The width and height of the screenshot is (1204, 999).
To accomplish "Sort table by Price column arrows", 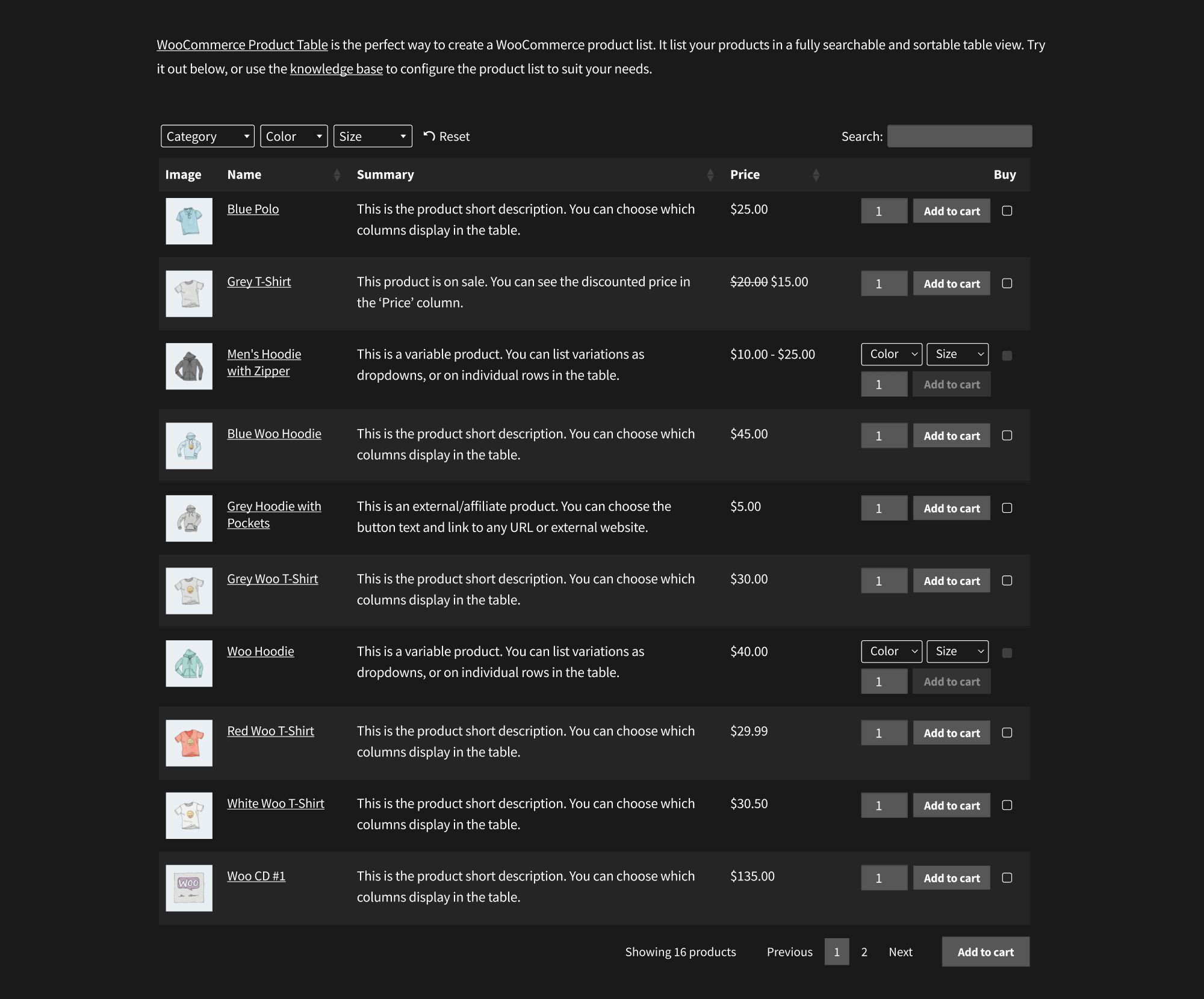I will (816, 175).
